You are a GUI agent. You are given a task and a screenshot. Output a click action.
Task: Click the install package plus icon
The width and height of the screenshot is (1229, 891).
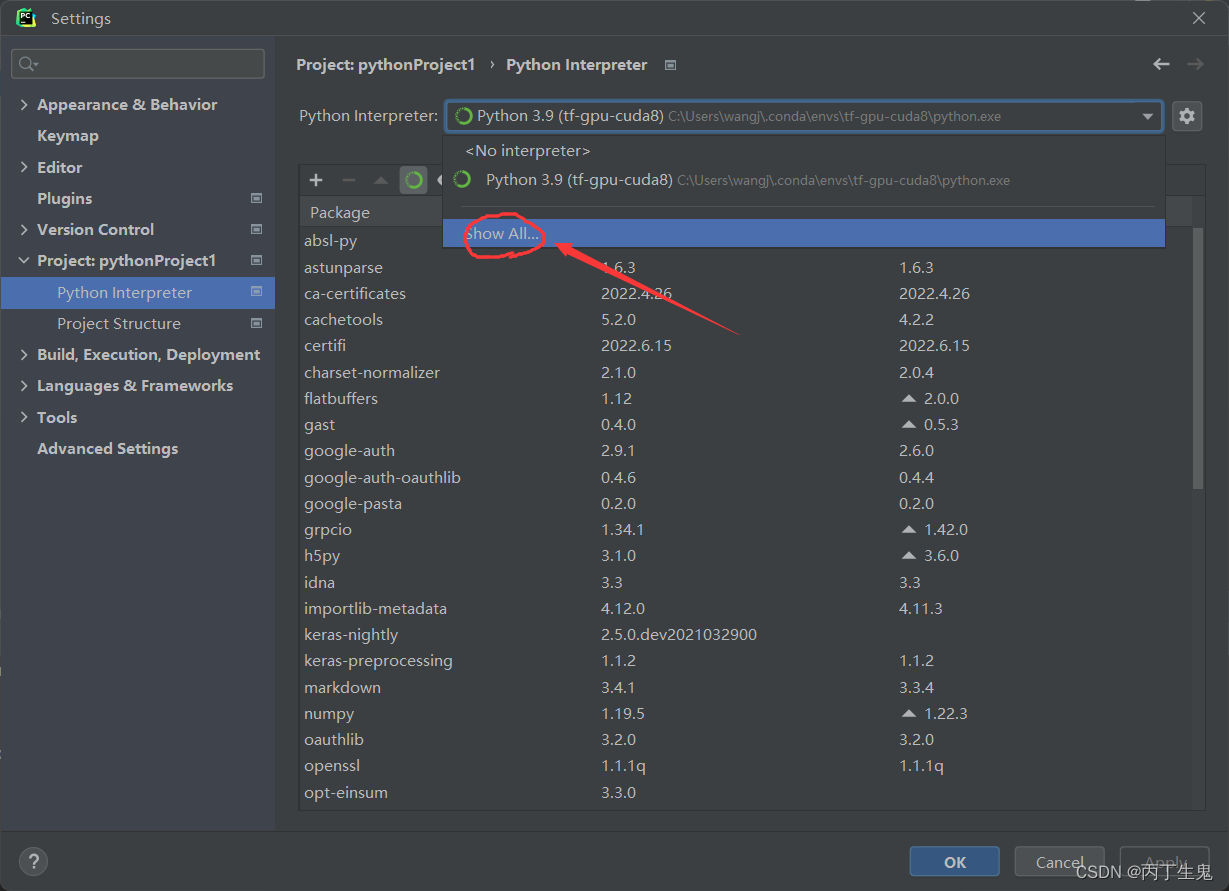(x=316, y=180)
